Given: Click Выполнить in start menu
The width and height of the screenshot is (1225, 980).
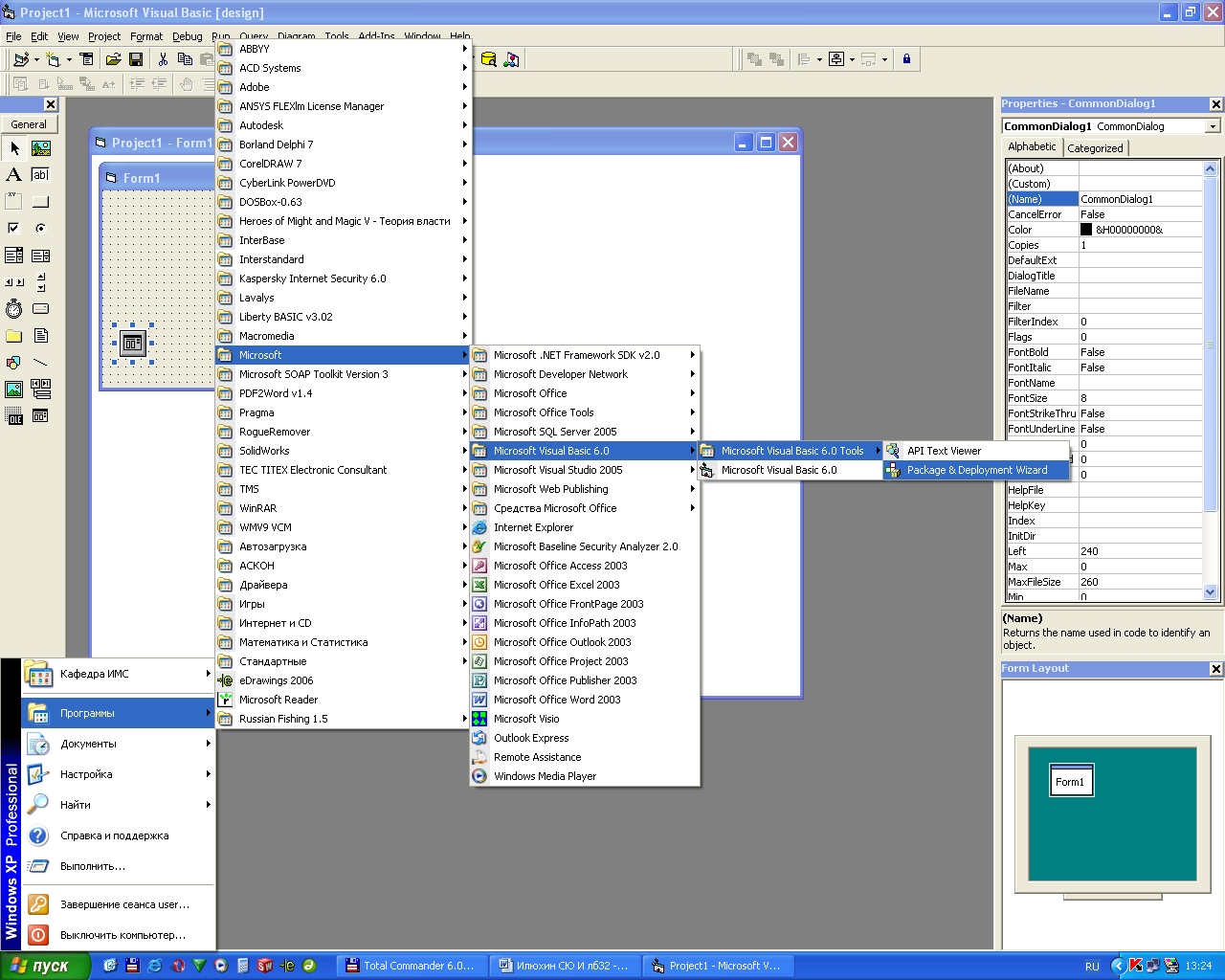Looking at the screenshot, I should 118,866.
